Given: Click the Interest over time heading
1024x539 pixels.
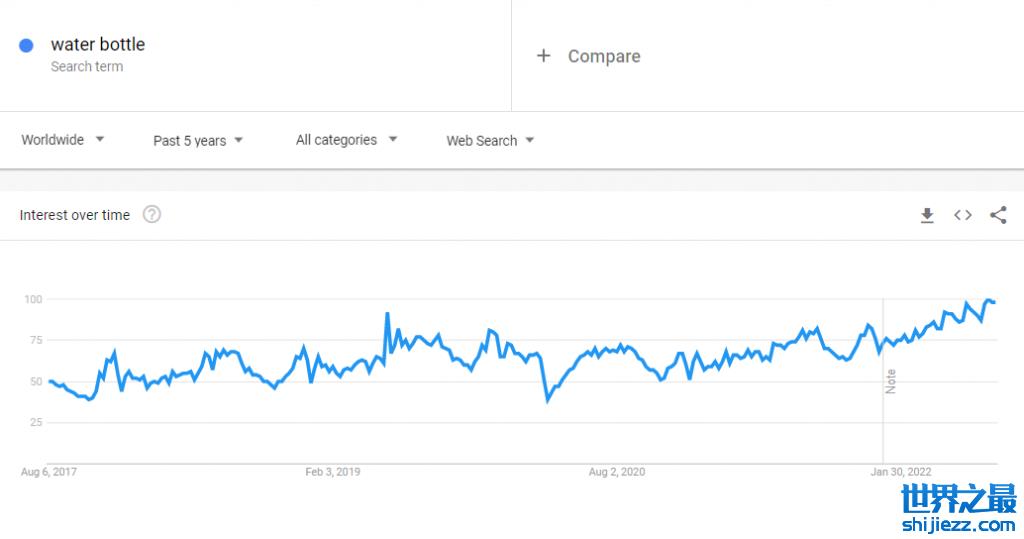Looking at the screenshot, I should 75,215.
